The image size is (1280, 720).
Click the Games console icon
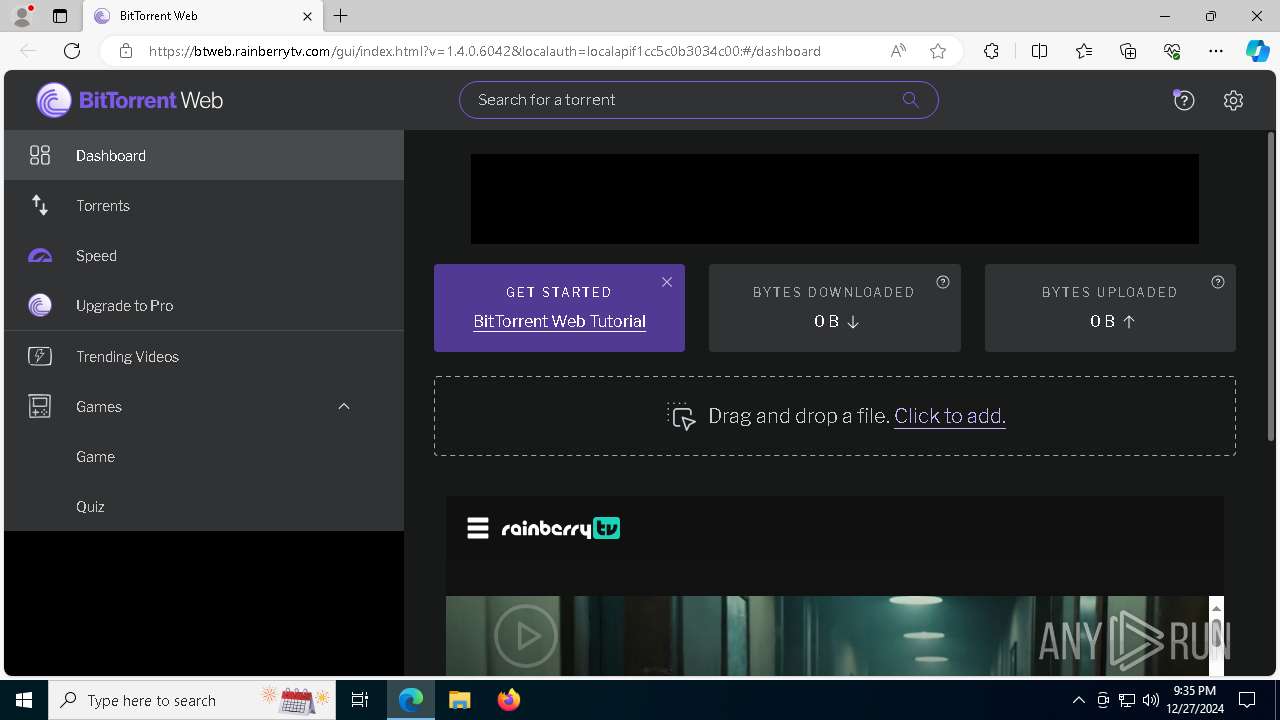point(40,406)
